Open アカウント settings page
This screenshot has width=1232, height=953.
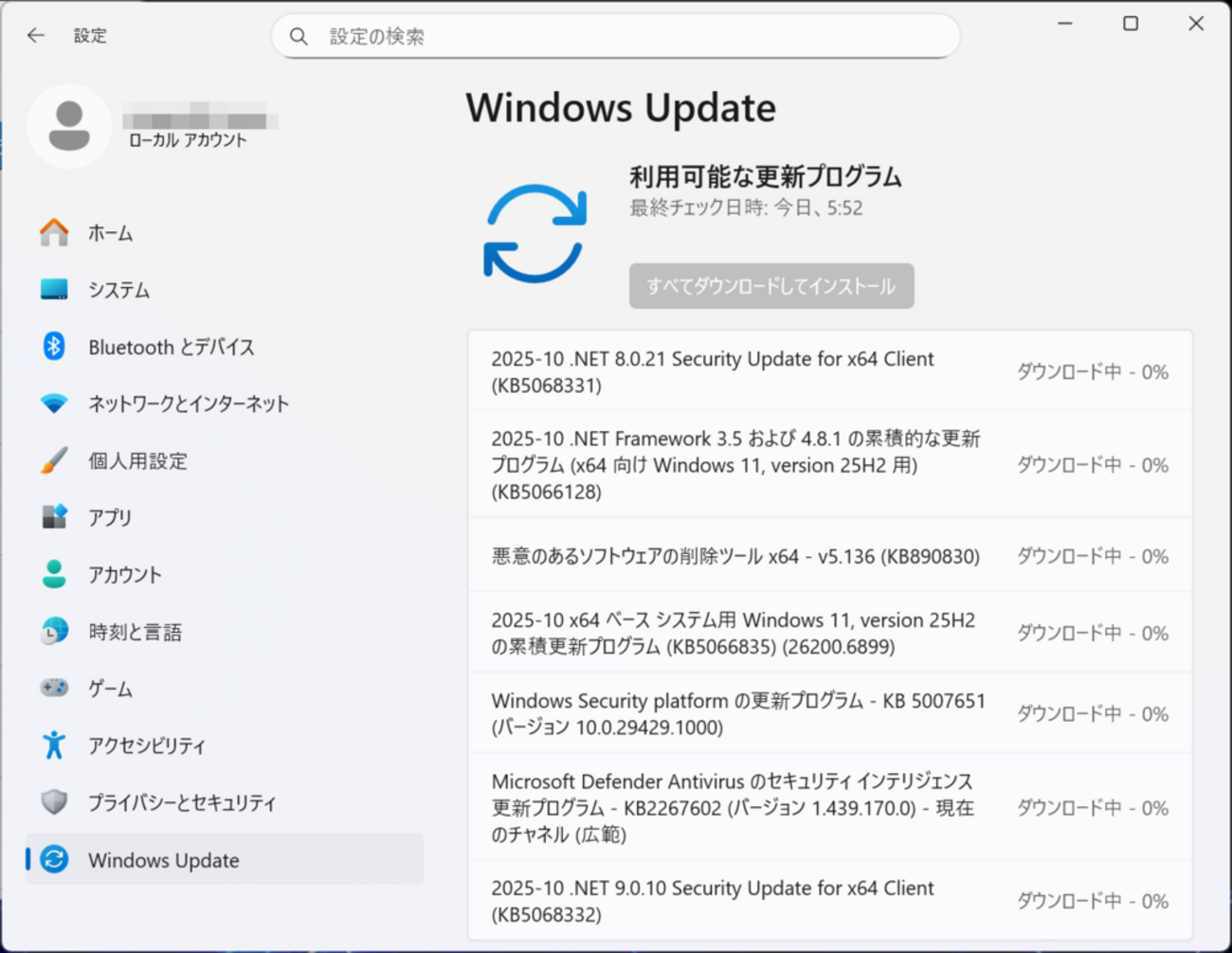point(225,574)
